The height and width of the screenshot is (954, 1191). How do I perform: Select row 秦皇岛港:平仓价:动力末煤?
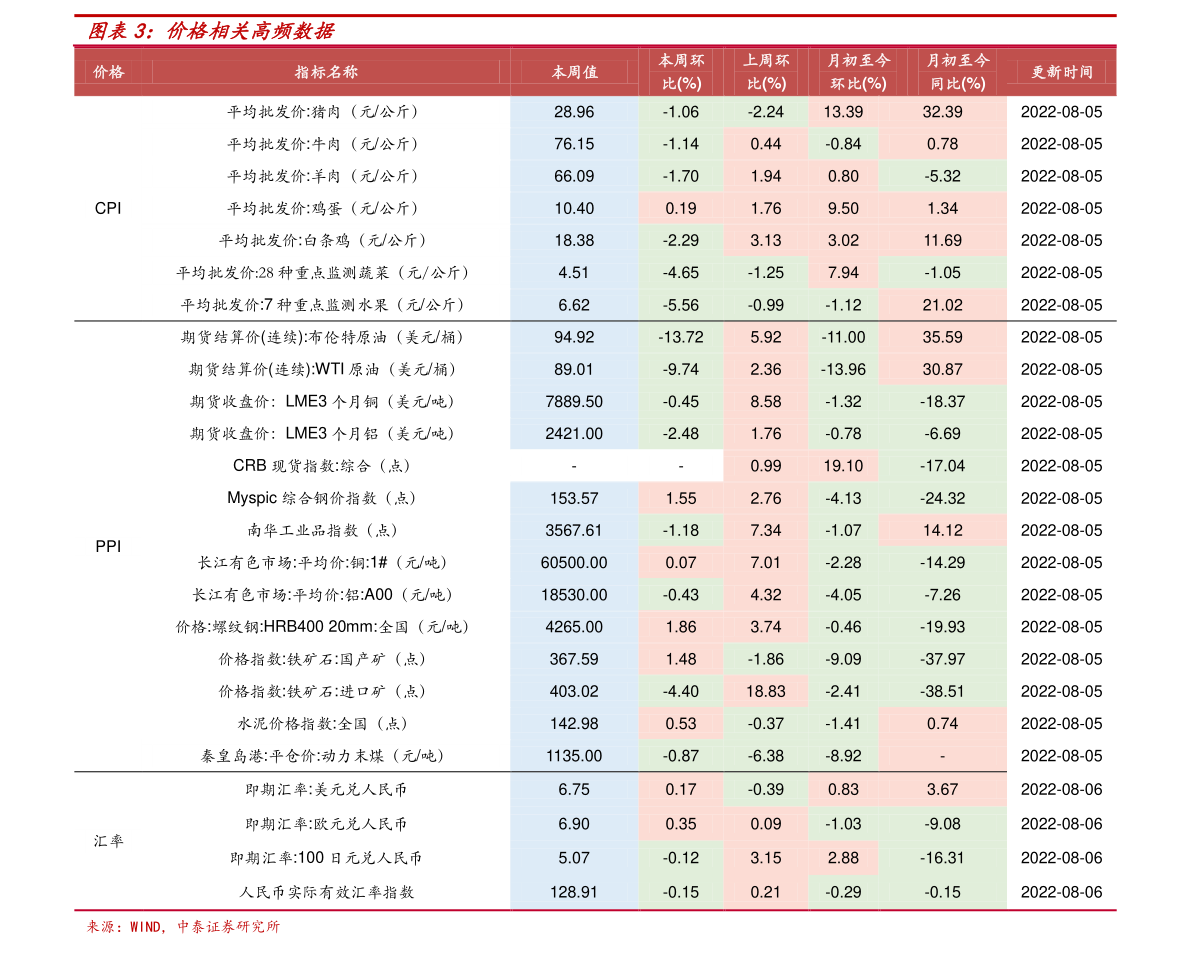pyautogui.click(x=595, y=756)
